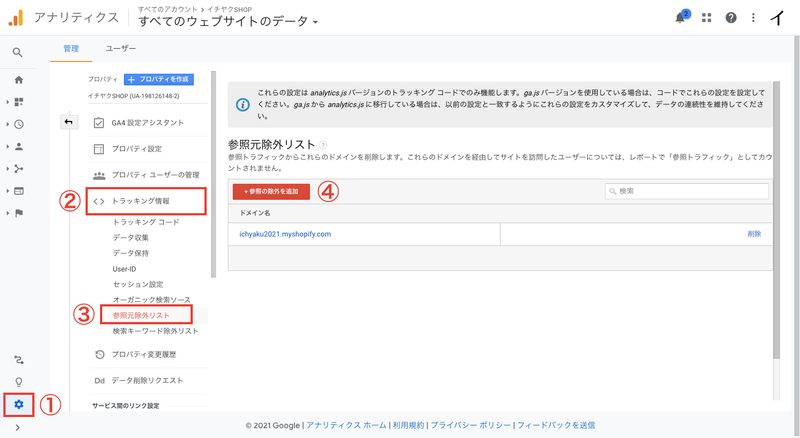The image size is (800, 438).
Task: Open Discover lightbulb icon
Action: tap(19, 382)
